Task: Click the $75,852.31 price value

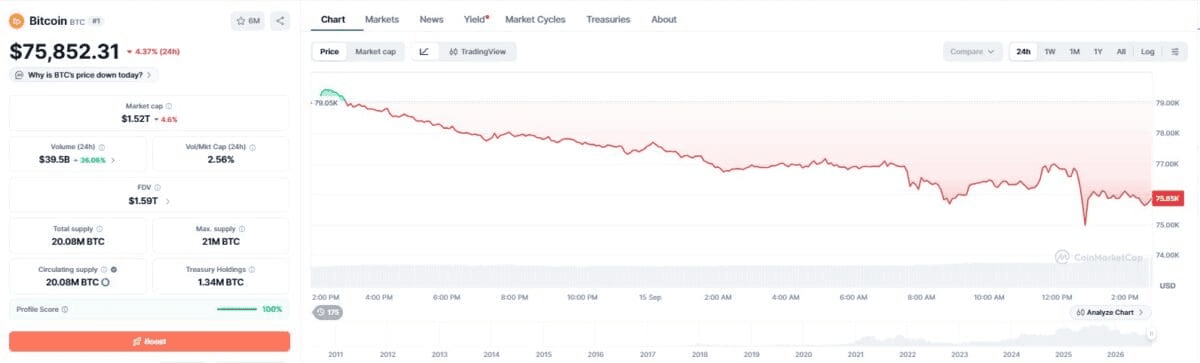Action: tap(65, 51)
